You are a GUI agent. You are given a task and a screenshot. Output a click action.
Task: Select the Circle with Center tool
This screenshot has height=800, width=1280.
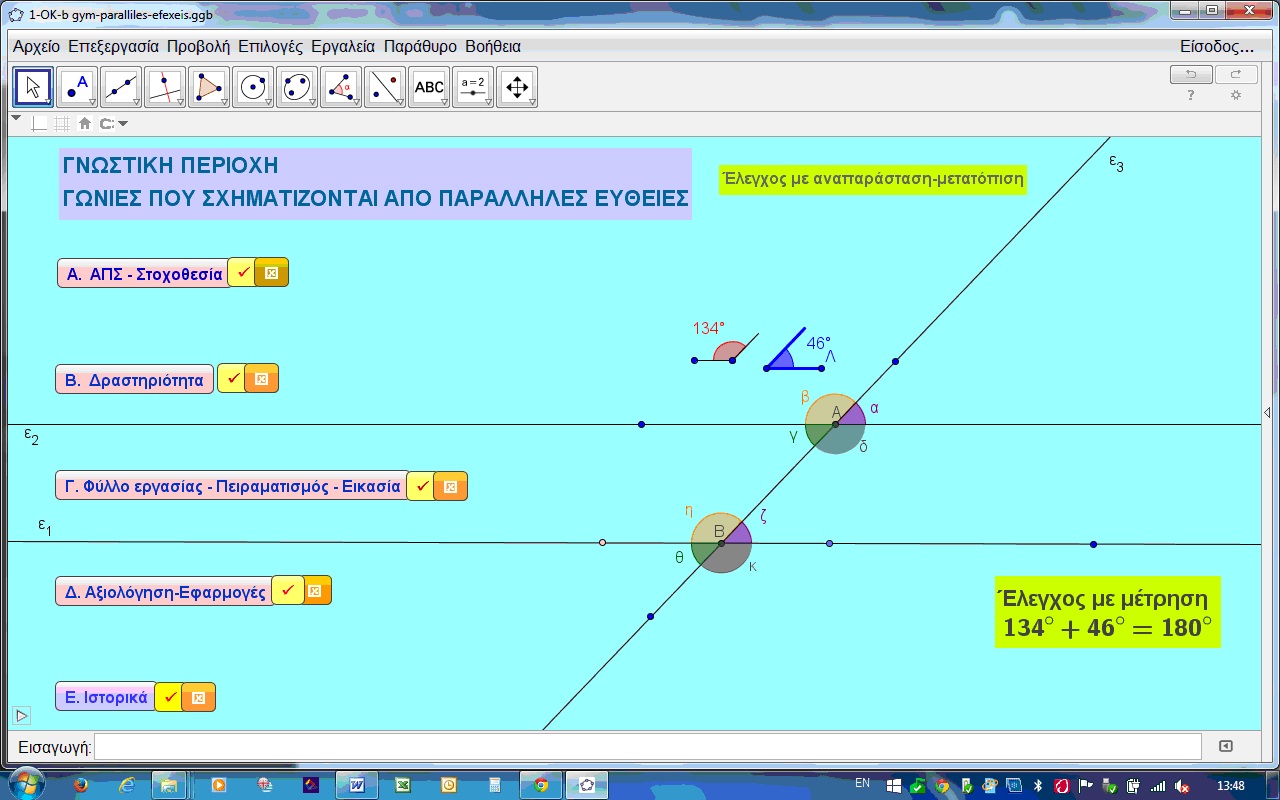point(253,88)
